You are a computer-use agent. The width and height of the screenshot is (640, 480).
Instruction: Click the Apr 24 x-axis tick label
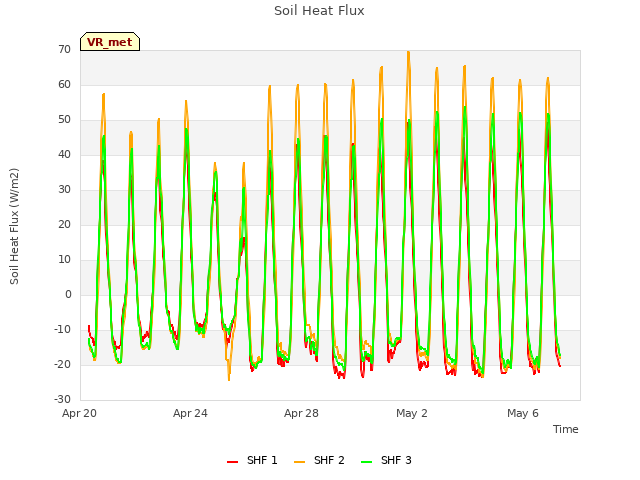[190, 413]
